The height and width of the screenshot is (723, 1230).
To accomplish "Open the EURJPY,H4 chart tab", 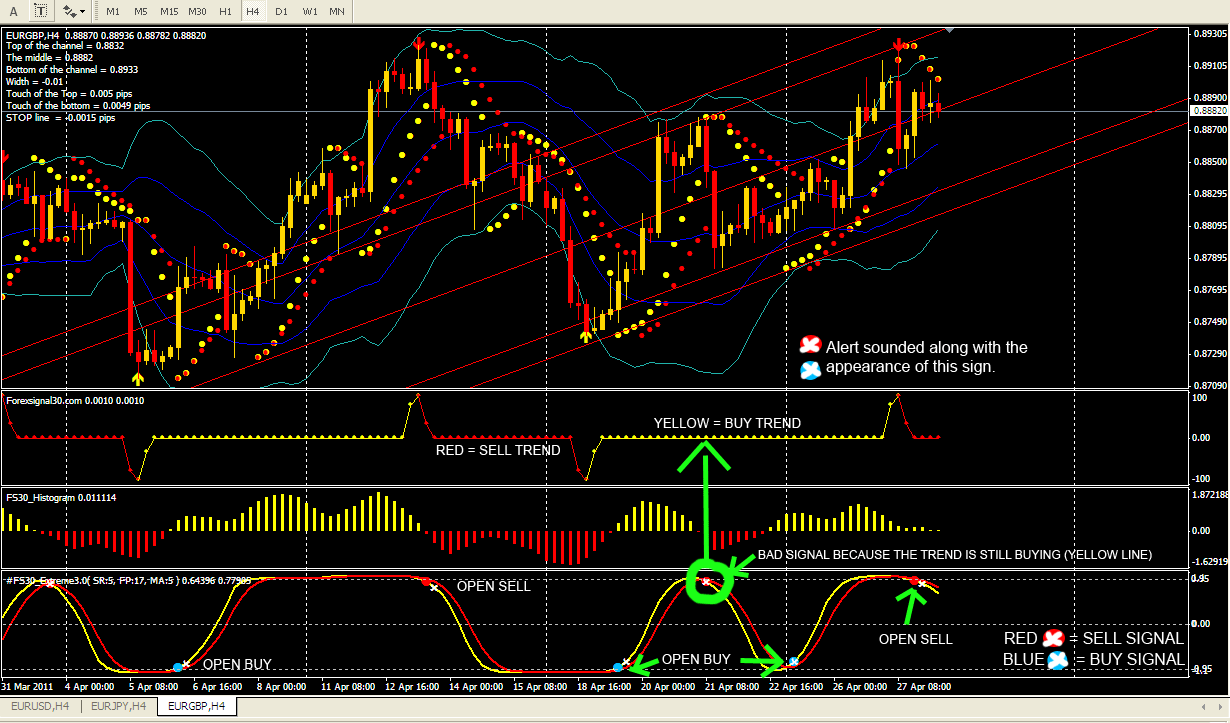I will 119,707.
